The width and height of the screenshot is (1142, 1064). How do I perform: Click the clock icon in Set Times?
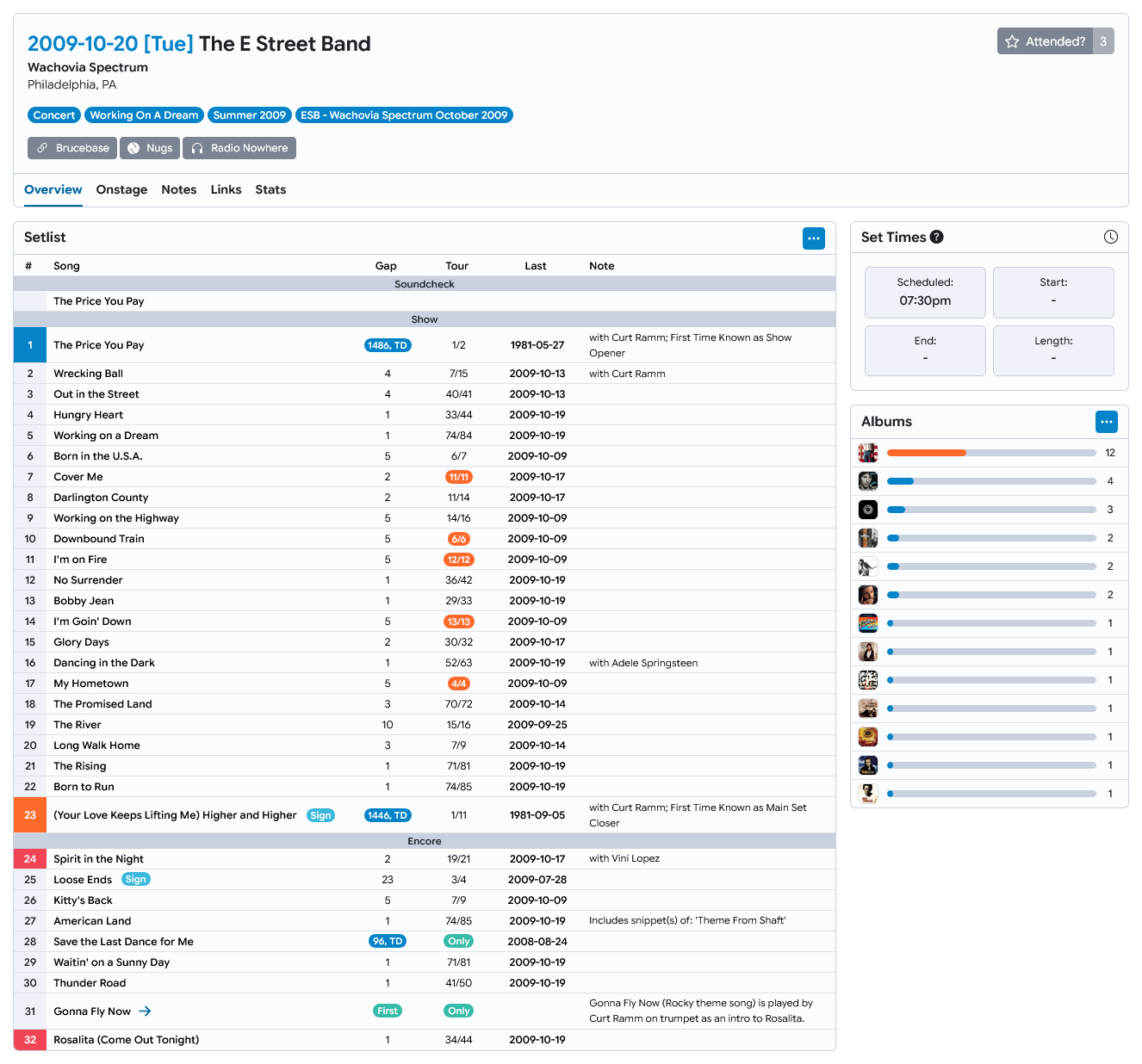tap(1111, 237)
